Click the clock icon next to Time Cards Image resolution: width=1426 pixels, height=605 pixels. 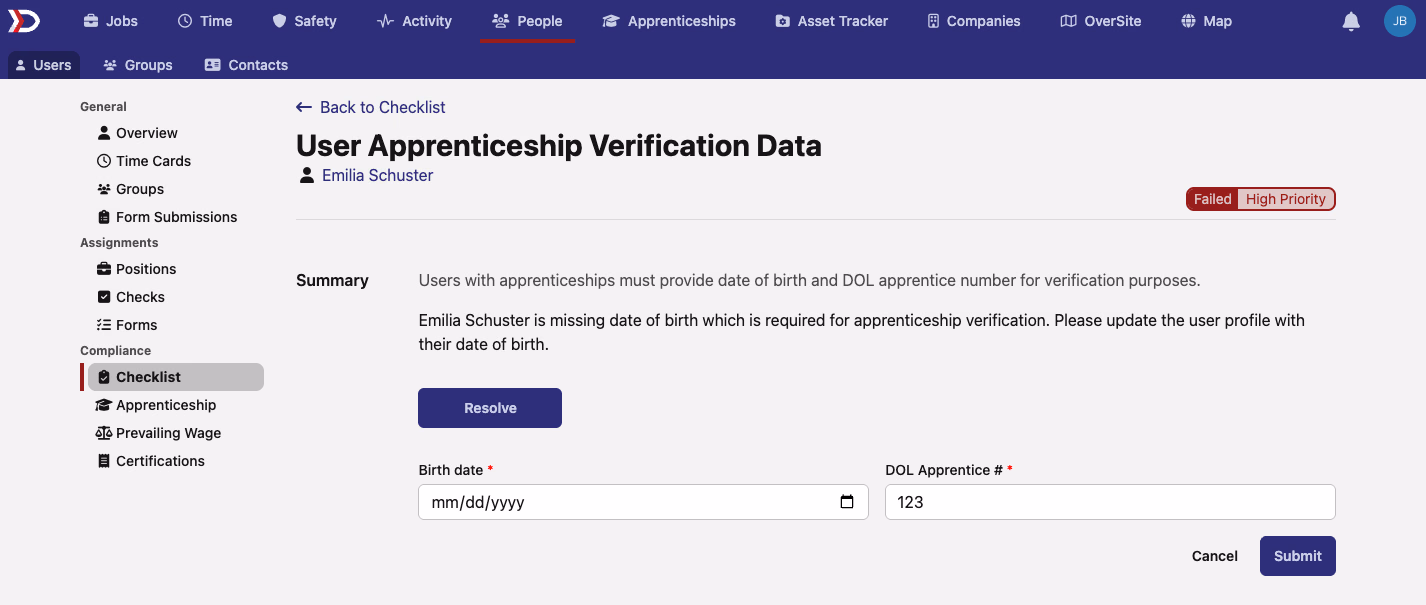click(x=104, y=161)
